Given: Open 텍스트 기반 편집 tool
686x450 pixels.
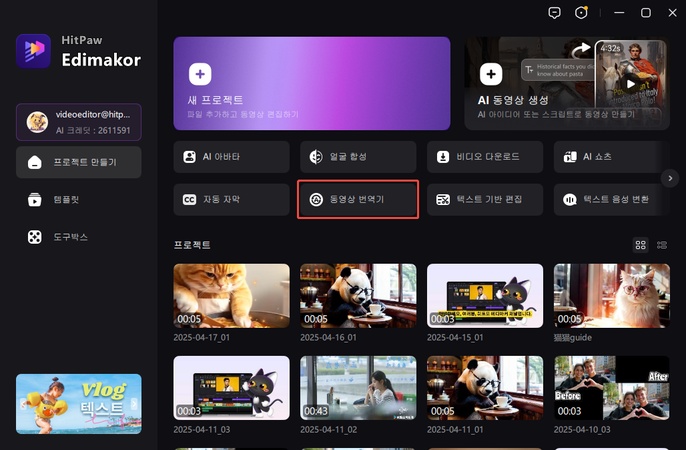Looking at the screenshot, I should pyautogui.click(x=485, y=199).
